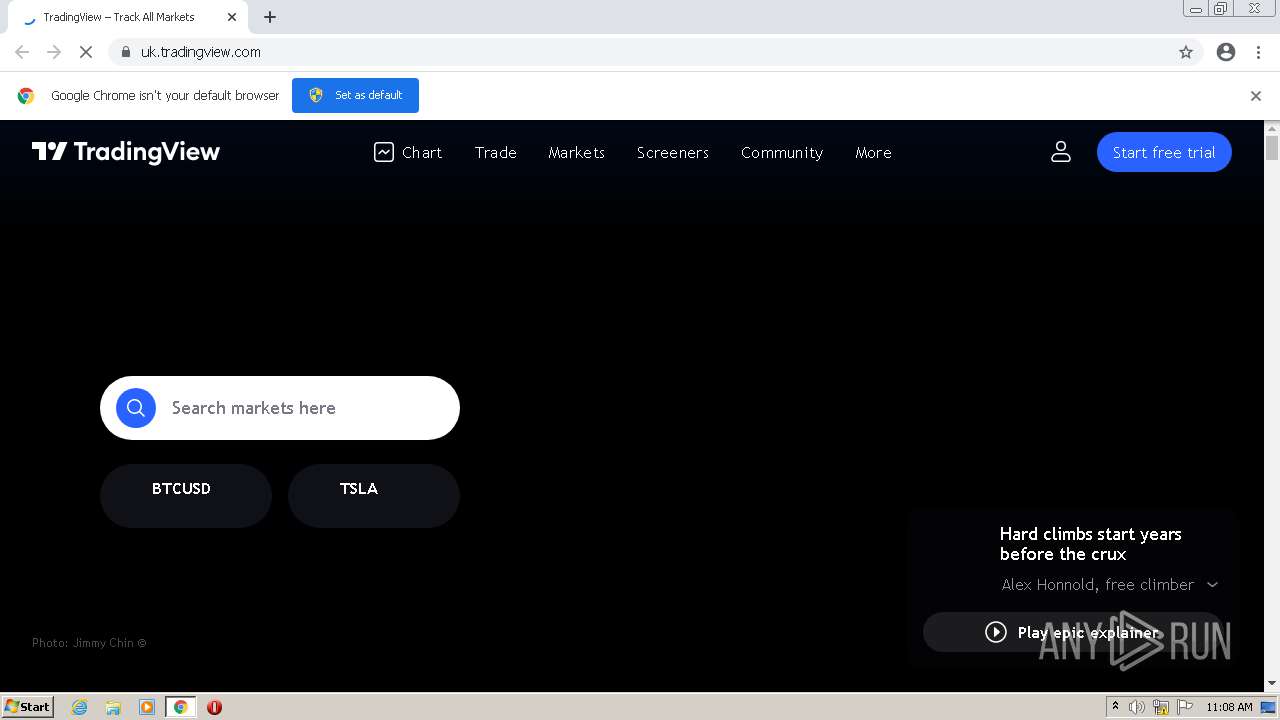The image size is (1280, 720).
Task: Open the Chrome three-dot menu
Action: pos(1259,52)
